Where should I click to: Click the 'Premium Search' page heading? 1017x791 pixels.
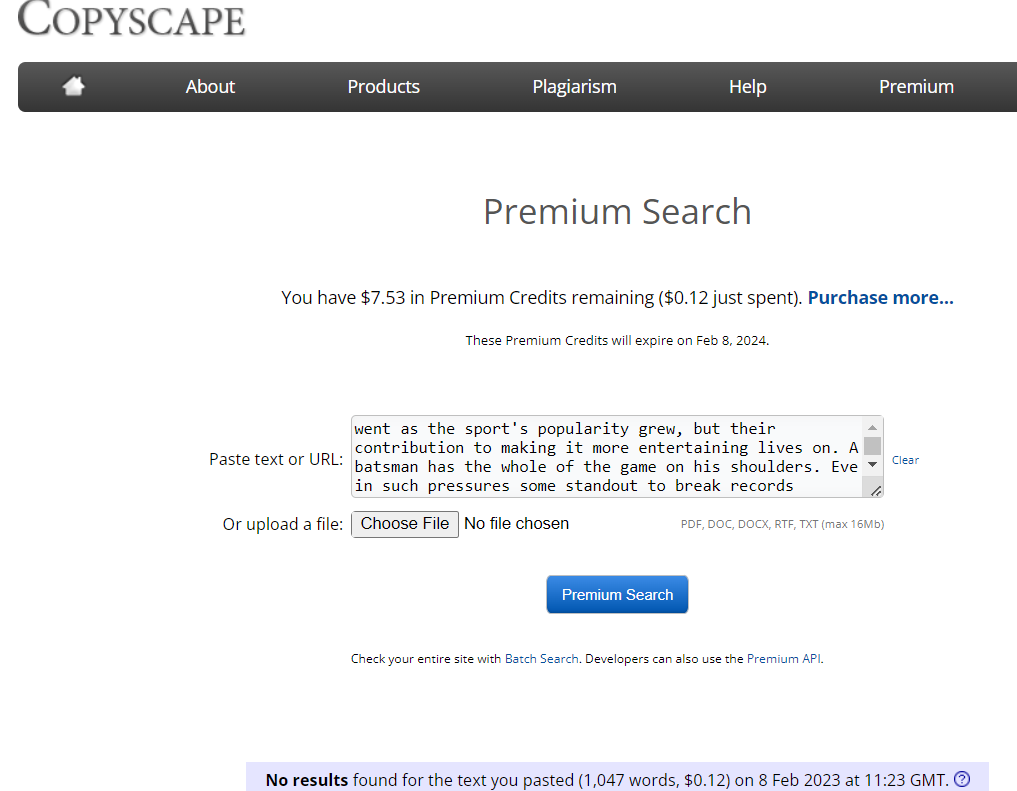coord(617,212)
